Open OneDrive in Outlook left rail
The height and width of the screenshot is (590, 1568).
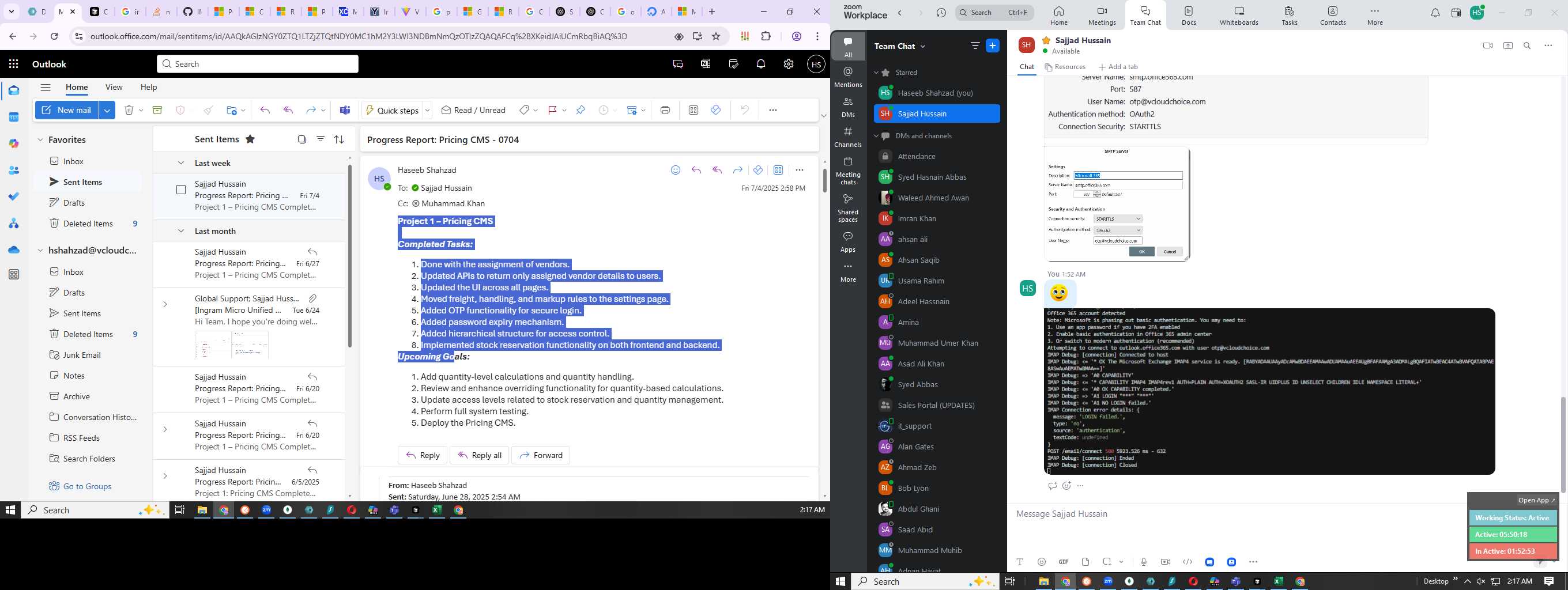[13, 249]
